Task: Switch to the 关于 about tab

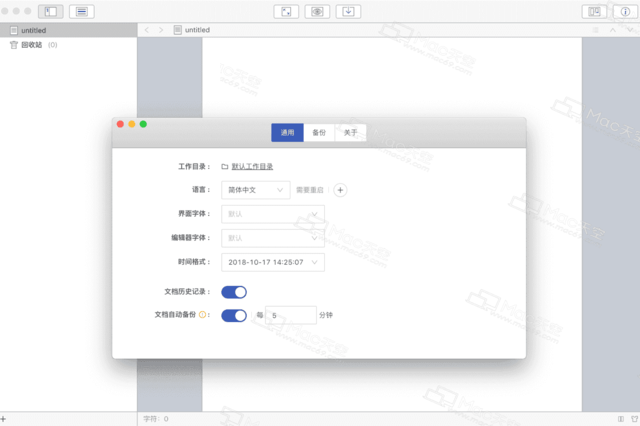Action: [x=351, y=133]
